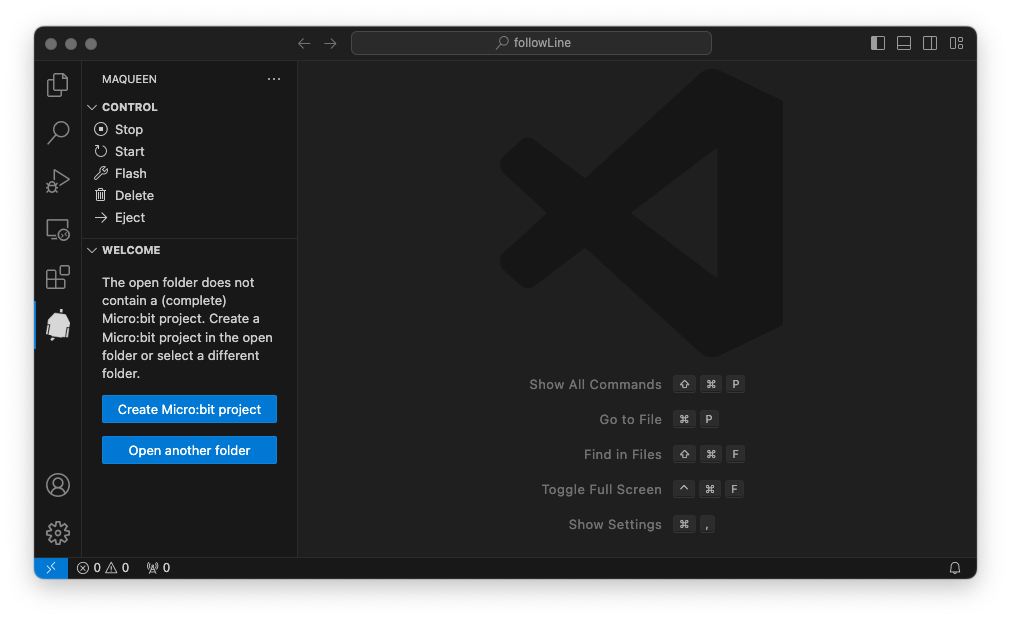Click the Start refresh icon
Viewport: 1011px width, 621px height.
click(101, 151)
